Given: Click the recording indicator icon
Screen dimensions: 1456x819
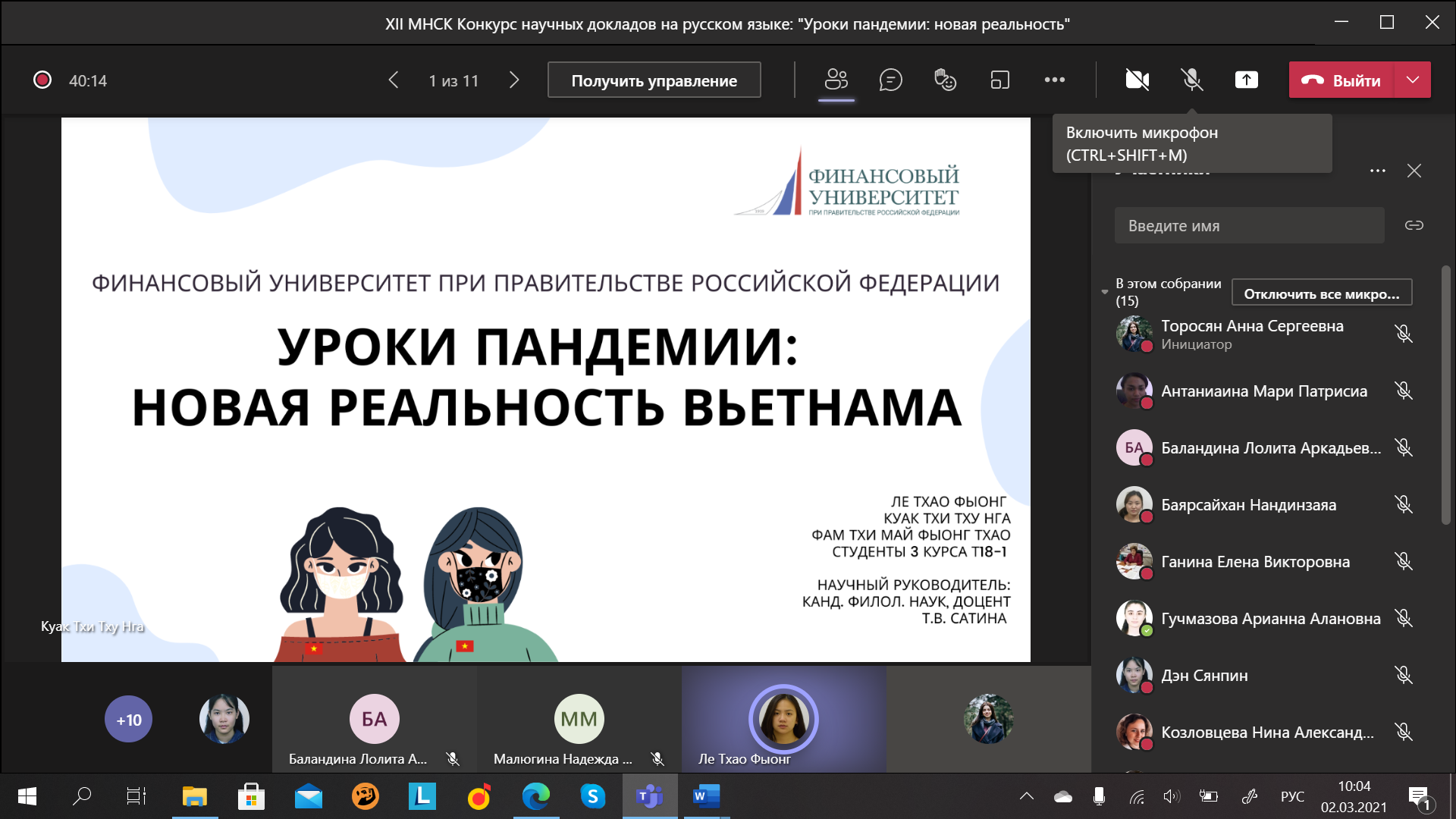Looking at the screenshot, I should (42, 80).
